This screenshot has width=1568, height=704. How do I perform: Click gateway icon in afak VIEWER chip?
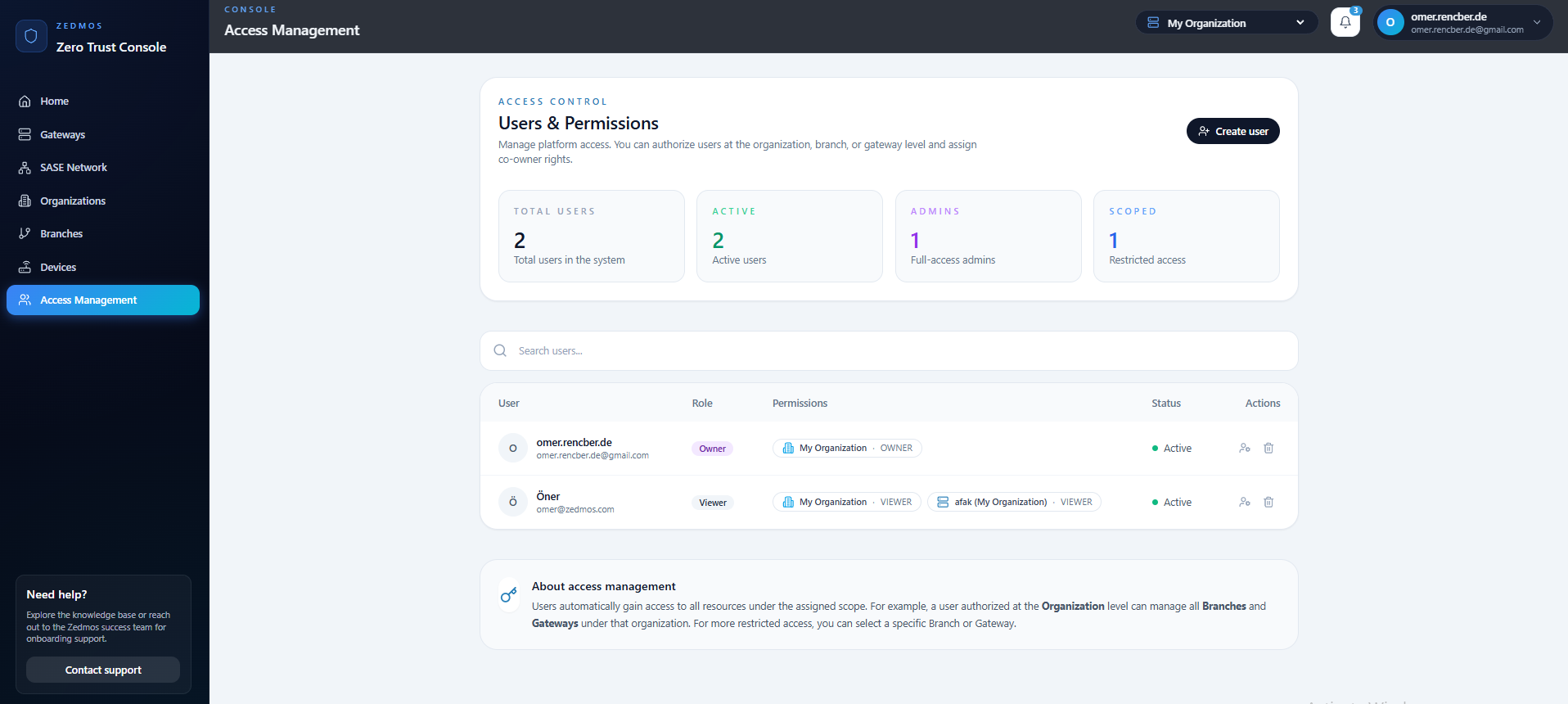943,502
